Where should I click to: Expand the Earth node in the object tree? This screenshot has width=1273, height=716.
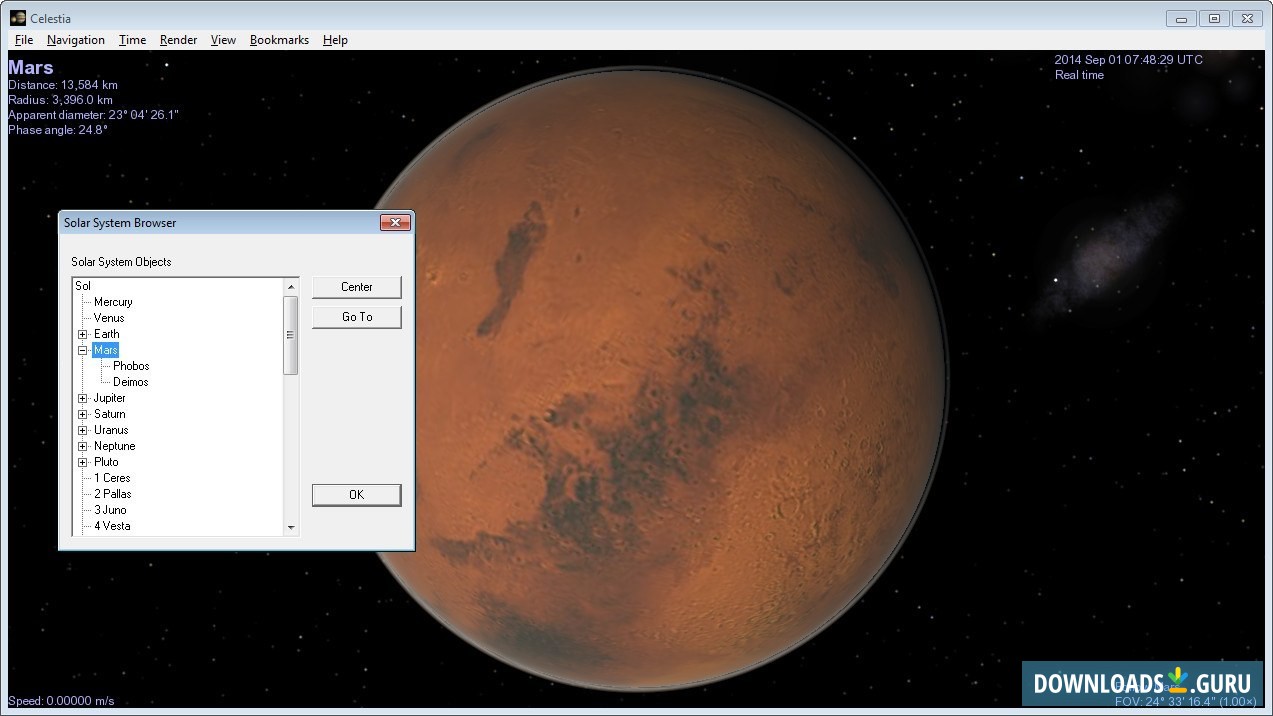tap(83, 333)
